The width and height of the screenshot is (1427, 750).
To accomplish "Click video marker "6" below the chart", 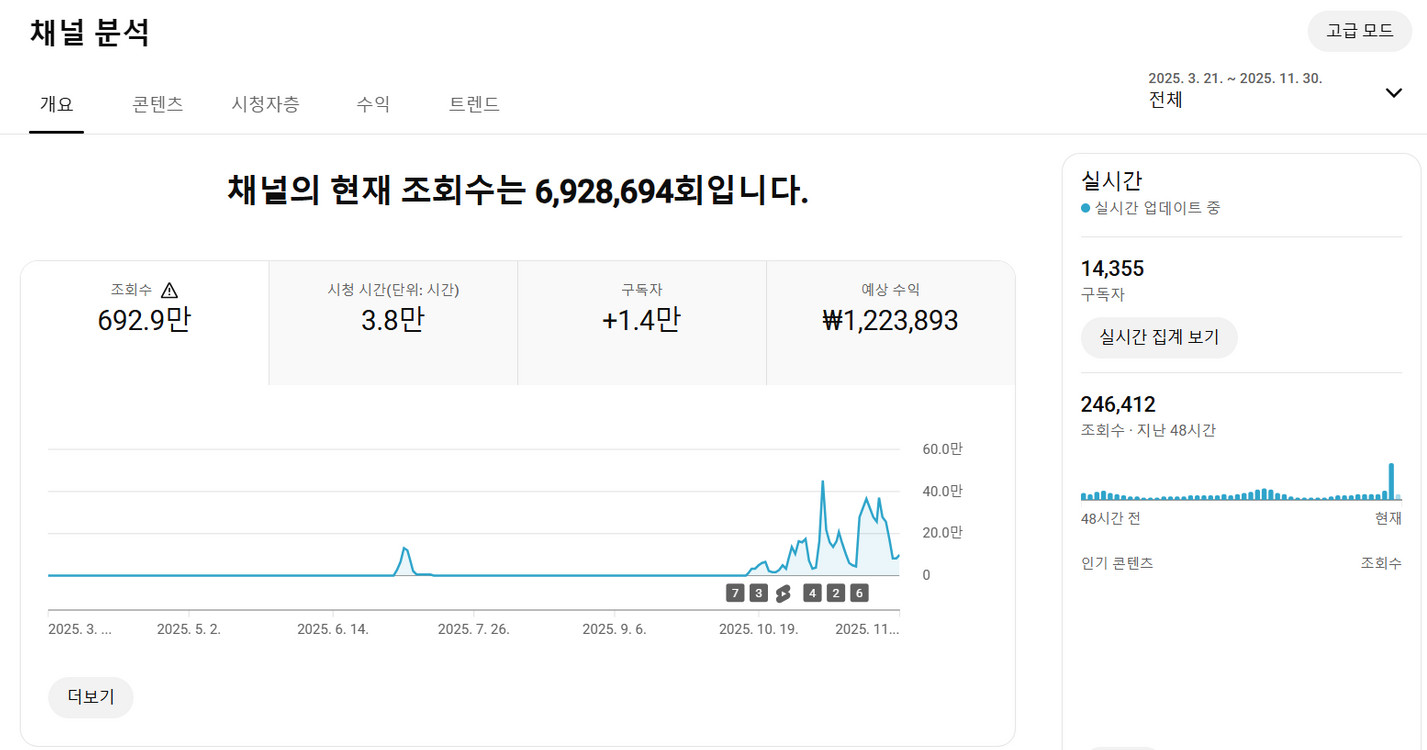I will (x=860, y=592).
